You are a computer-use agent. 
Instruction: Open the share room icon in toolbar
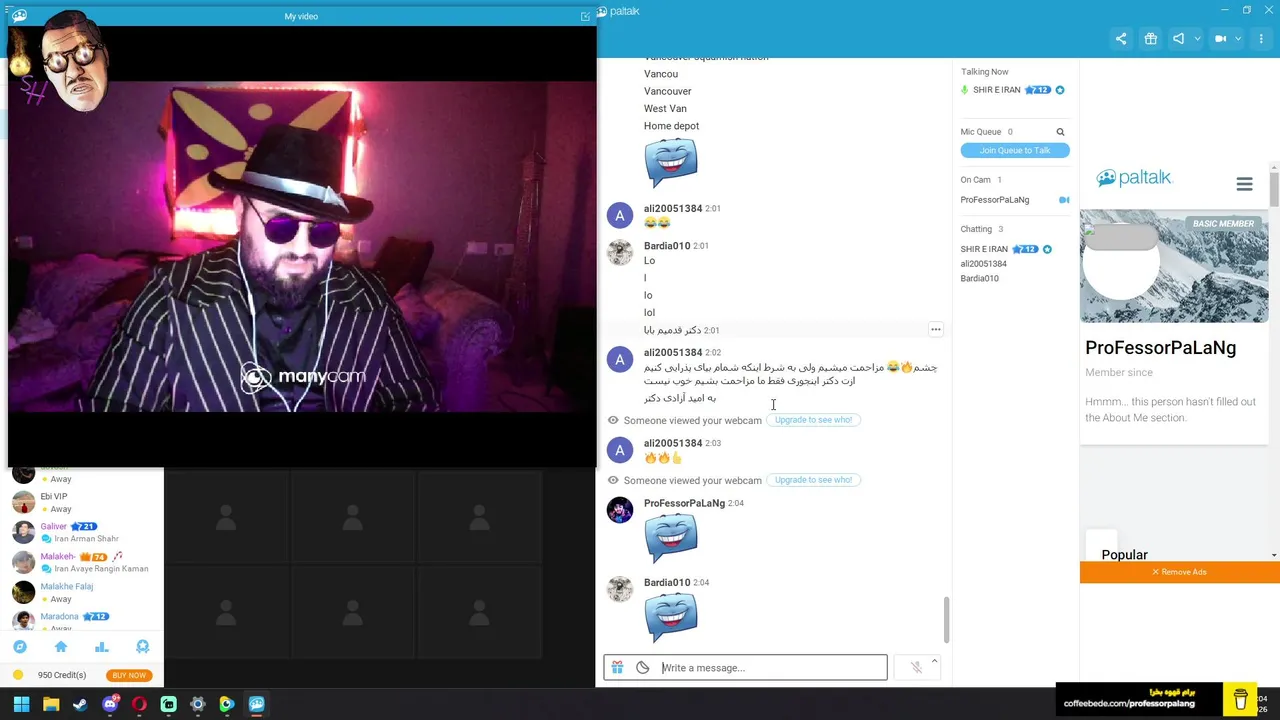tap(1121, 39)
